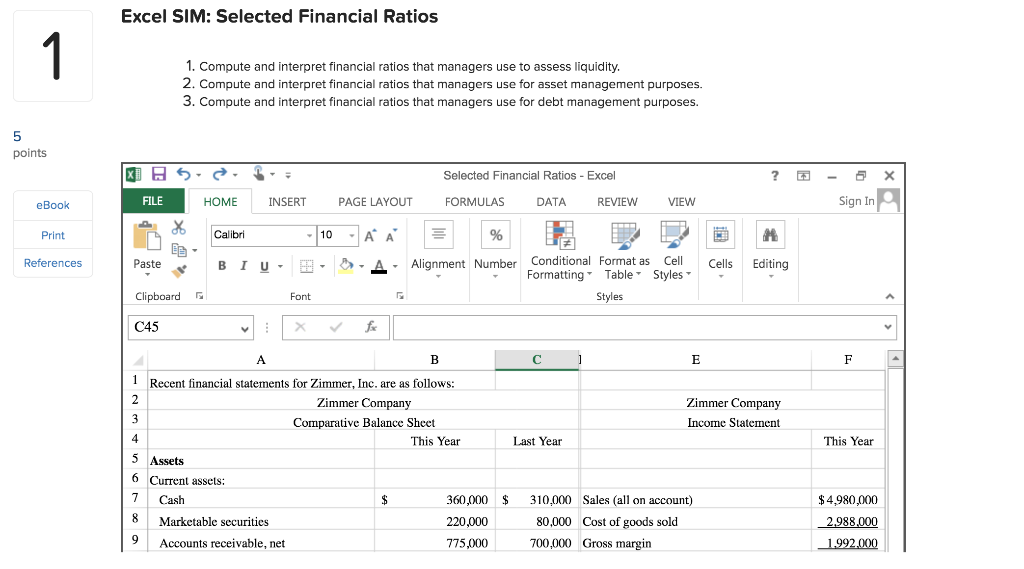
Task: Open the Underline style dropdown arrow
Action: point(280,267)
